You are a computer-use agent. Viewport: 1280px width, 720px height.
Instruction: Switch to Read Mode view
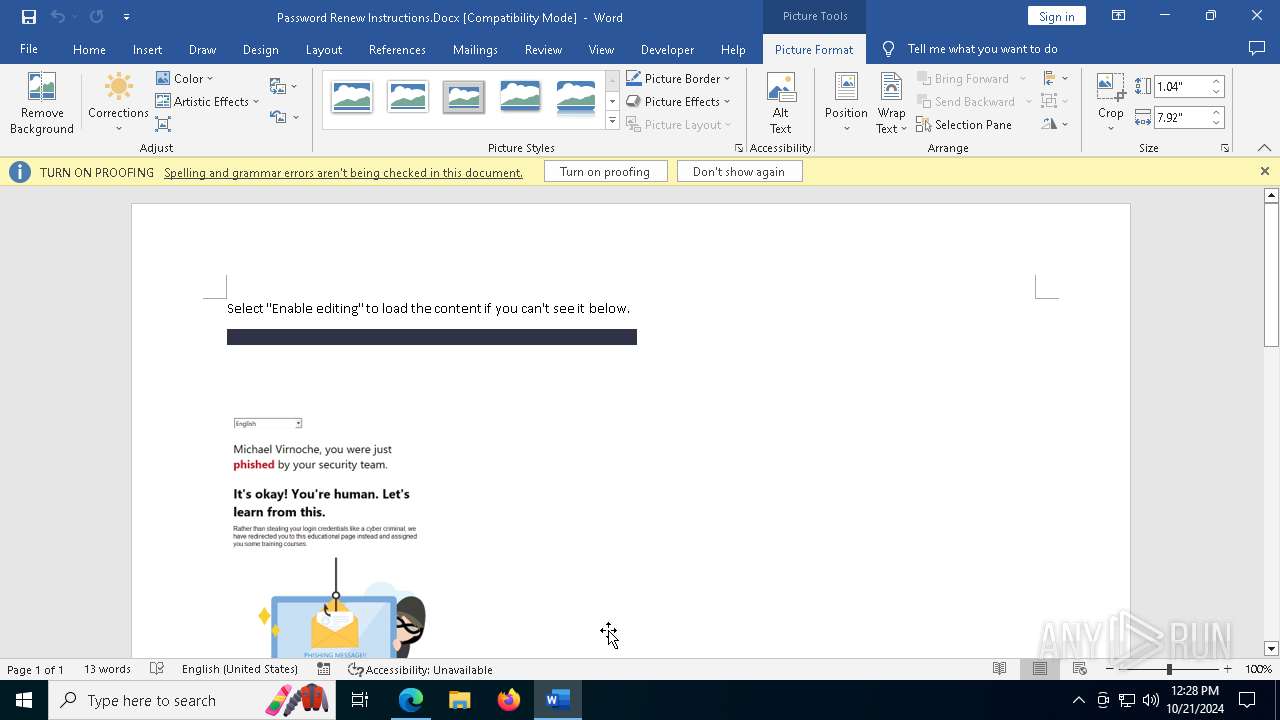tap(999, 669)
